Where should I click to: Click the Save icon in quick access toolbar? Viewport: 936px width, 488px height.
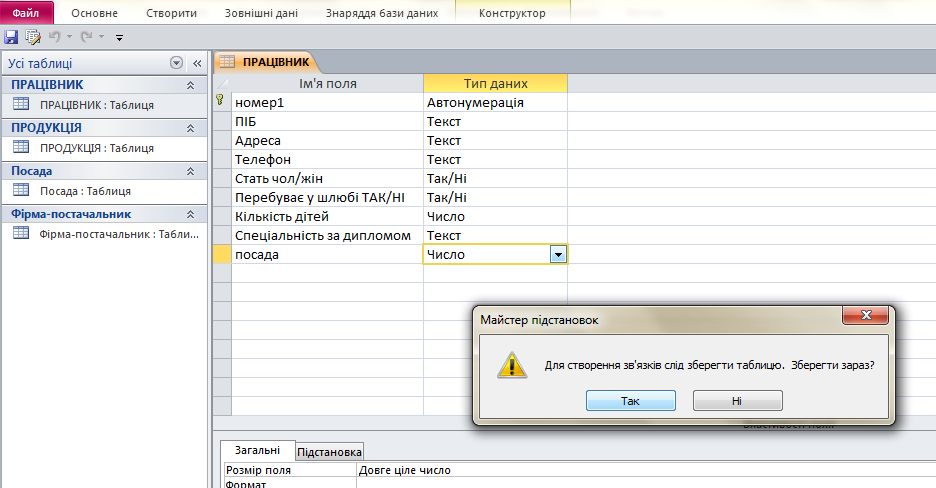point(11,37)
